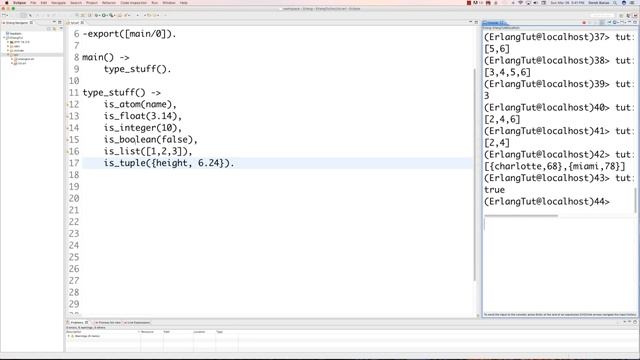Sort by the Description column header
640x360 pixels.
[102, 332]
